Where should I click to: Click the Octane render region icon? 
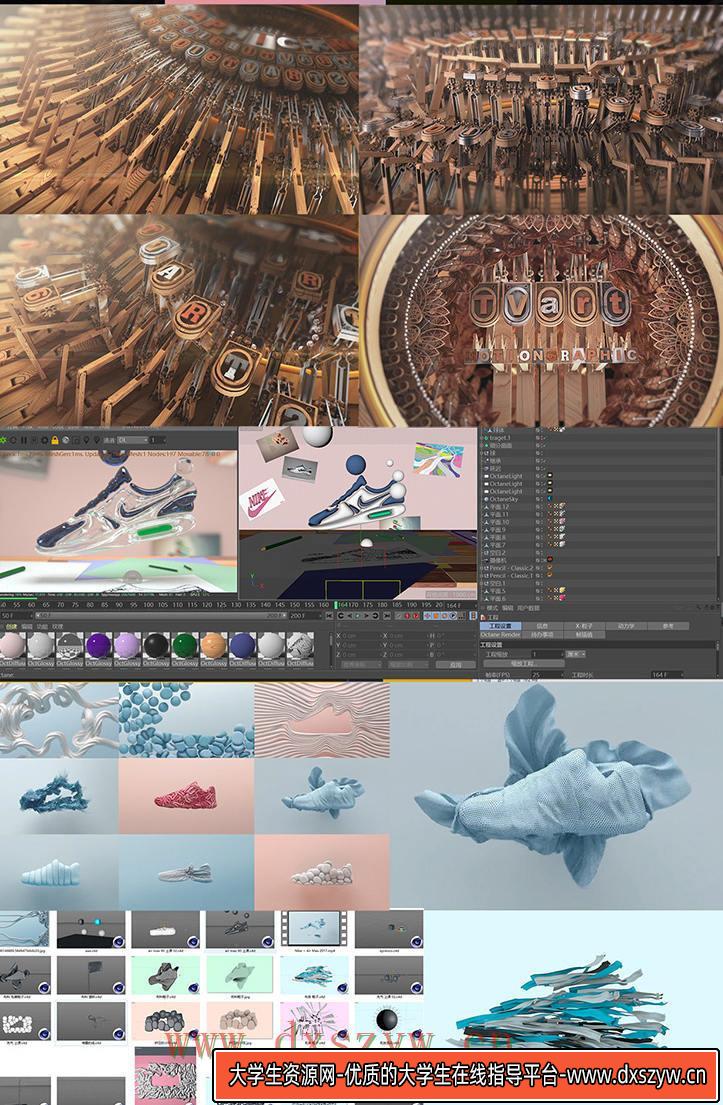point(76,439)
